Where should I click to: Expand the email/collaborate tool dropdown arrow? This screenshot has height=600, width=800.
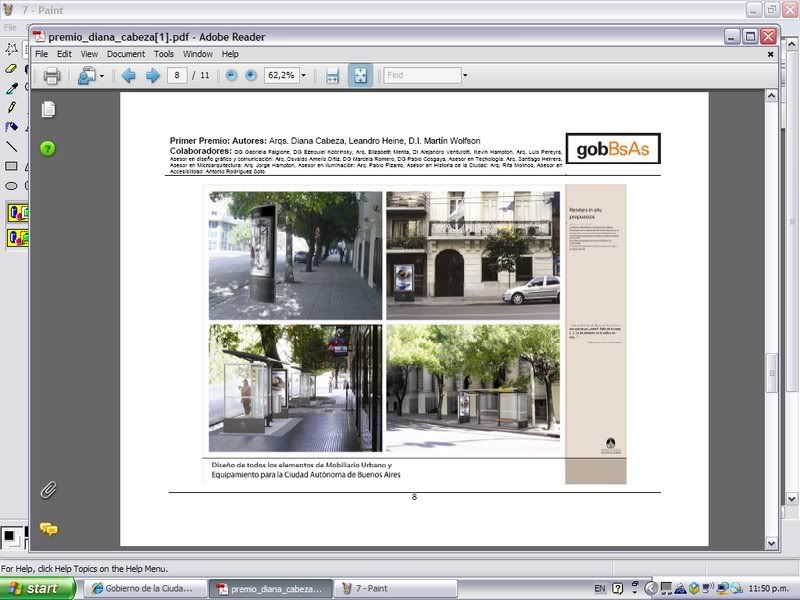pos(101,75)
